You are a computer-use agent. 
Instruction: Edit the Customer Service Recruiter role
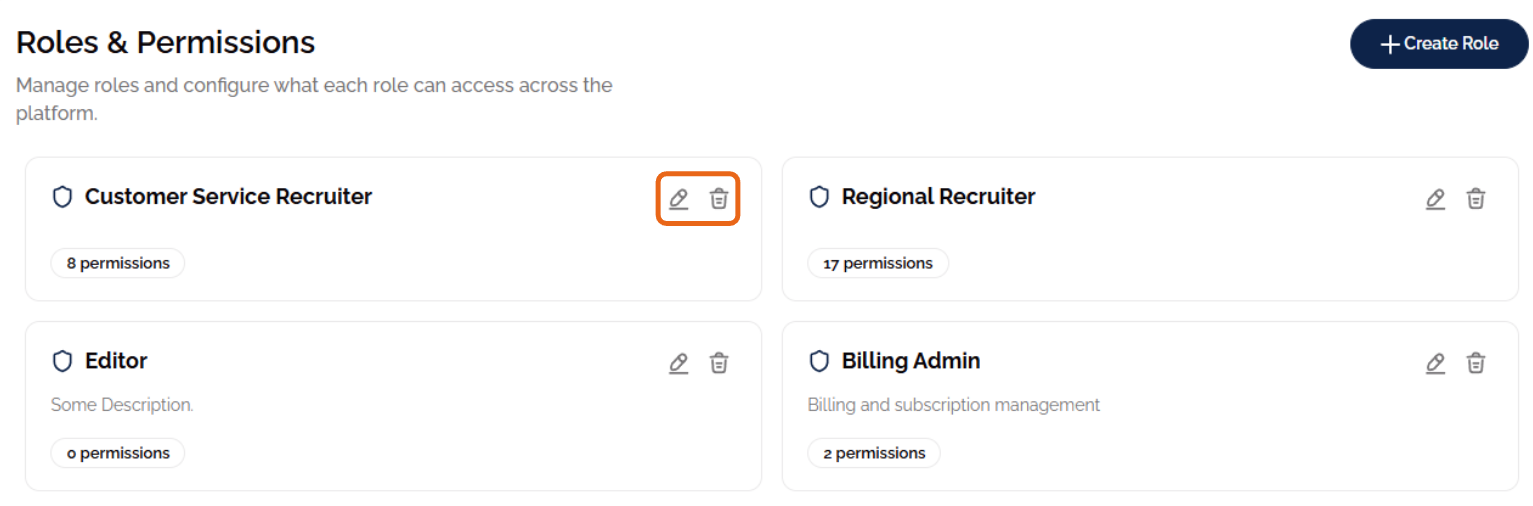pyautogui.click(x=679, y=199)
